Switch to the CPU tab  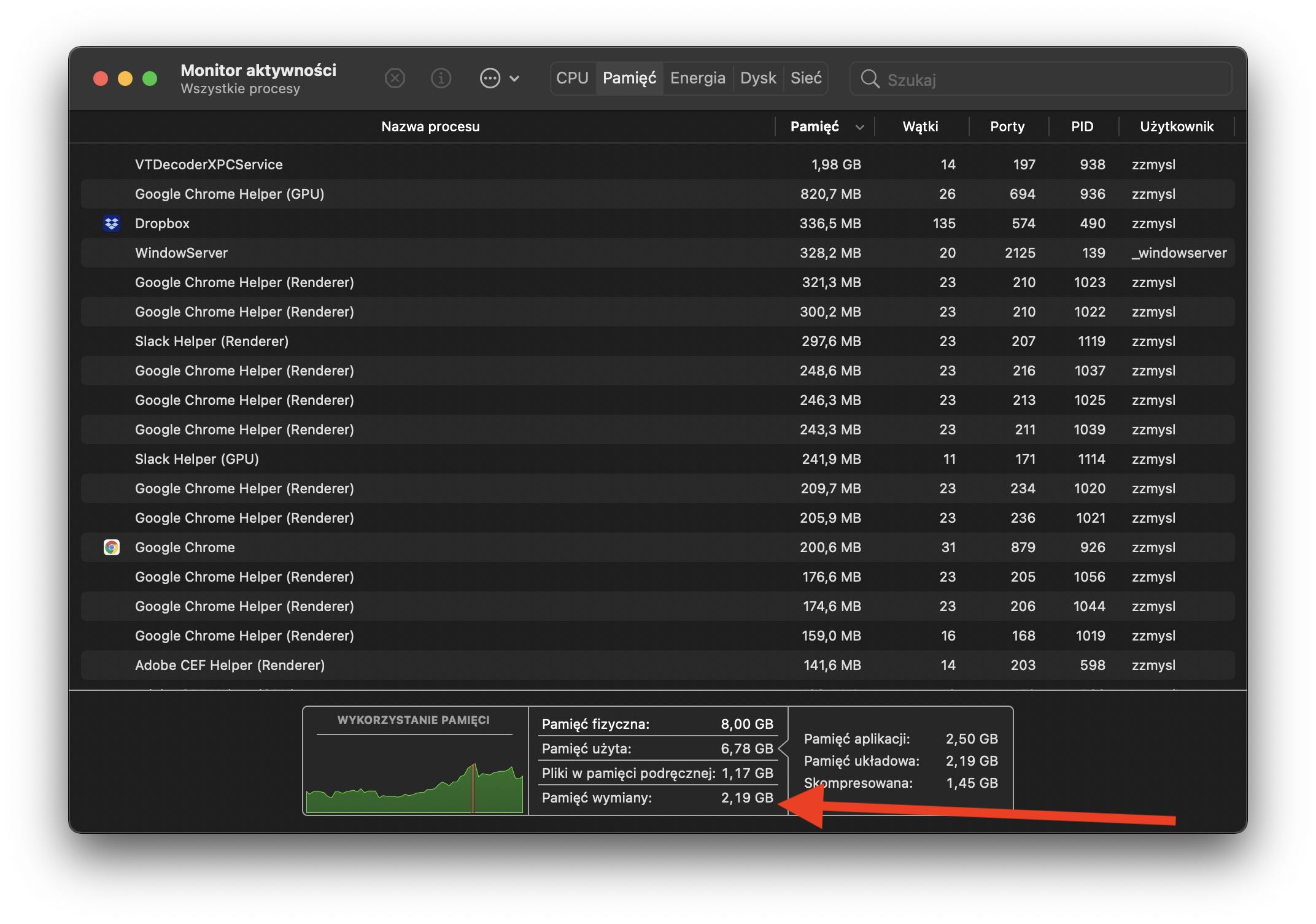(x=573, y=78)
